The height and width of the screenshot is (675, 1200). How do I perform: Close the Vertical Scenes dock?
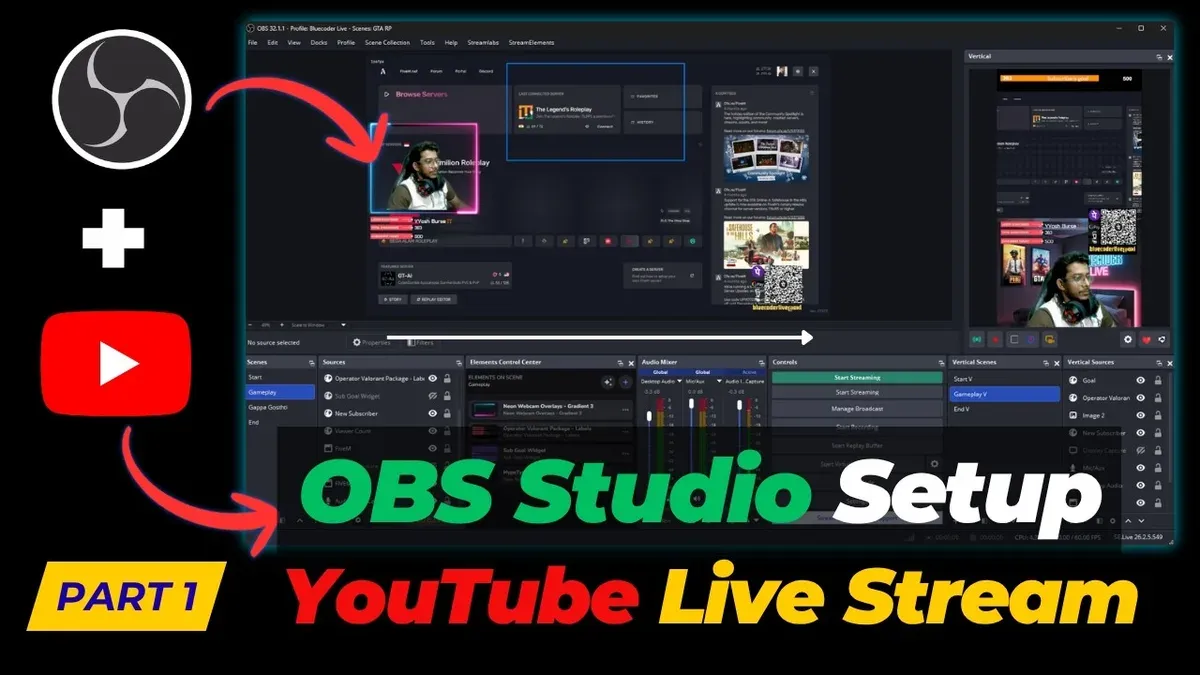coord(1056,361)
